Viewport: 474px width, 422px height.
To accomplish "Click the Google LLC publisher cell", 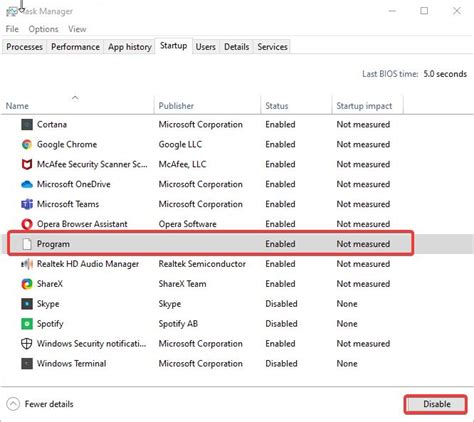I will tap(180, 145).
